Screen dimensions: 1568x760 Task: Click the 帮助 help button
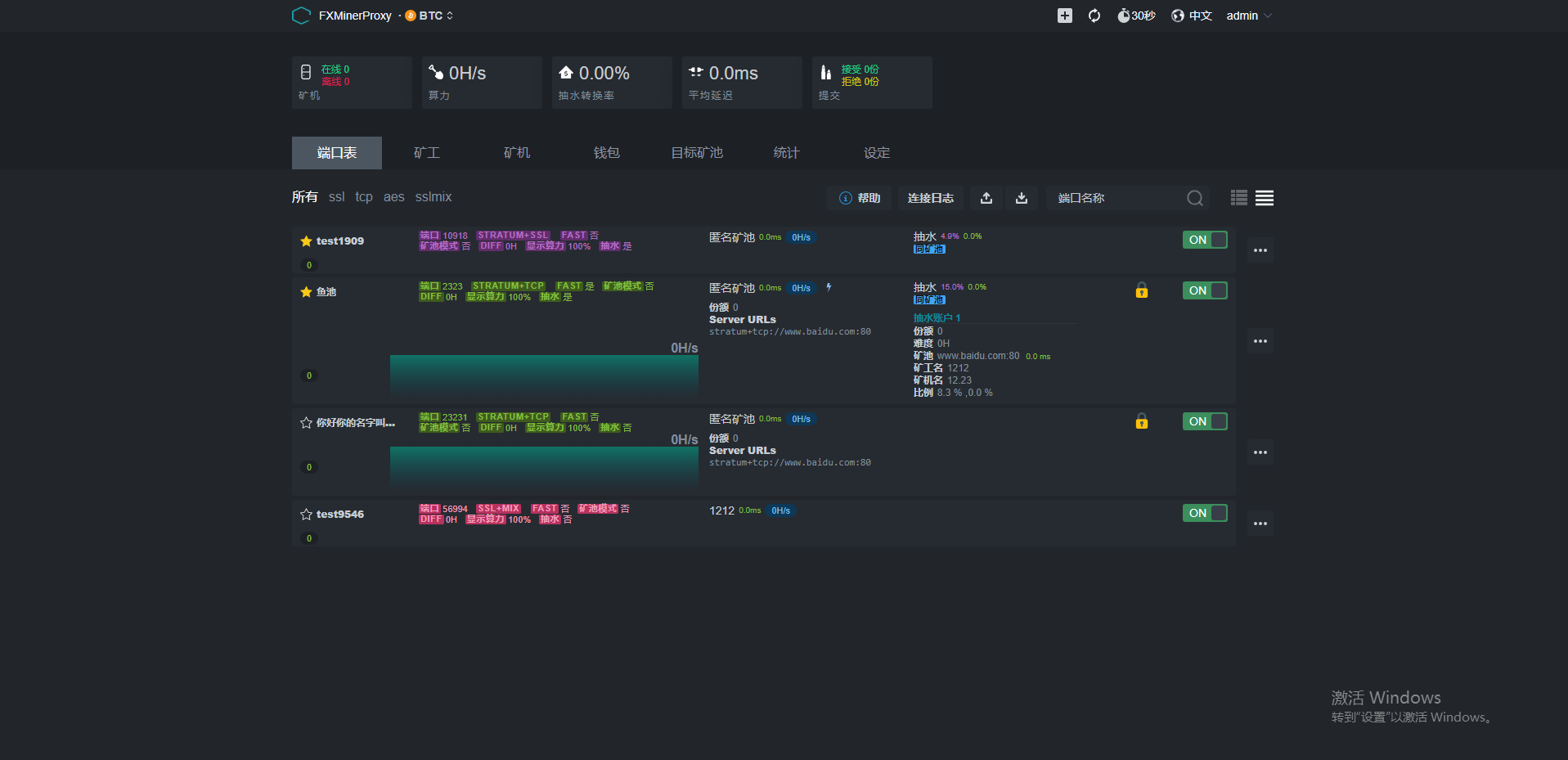point(860,198)
